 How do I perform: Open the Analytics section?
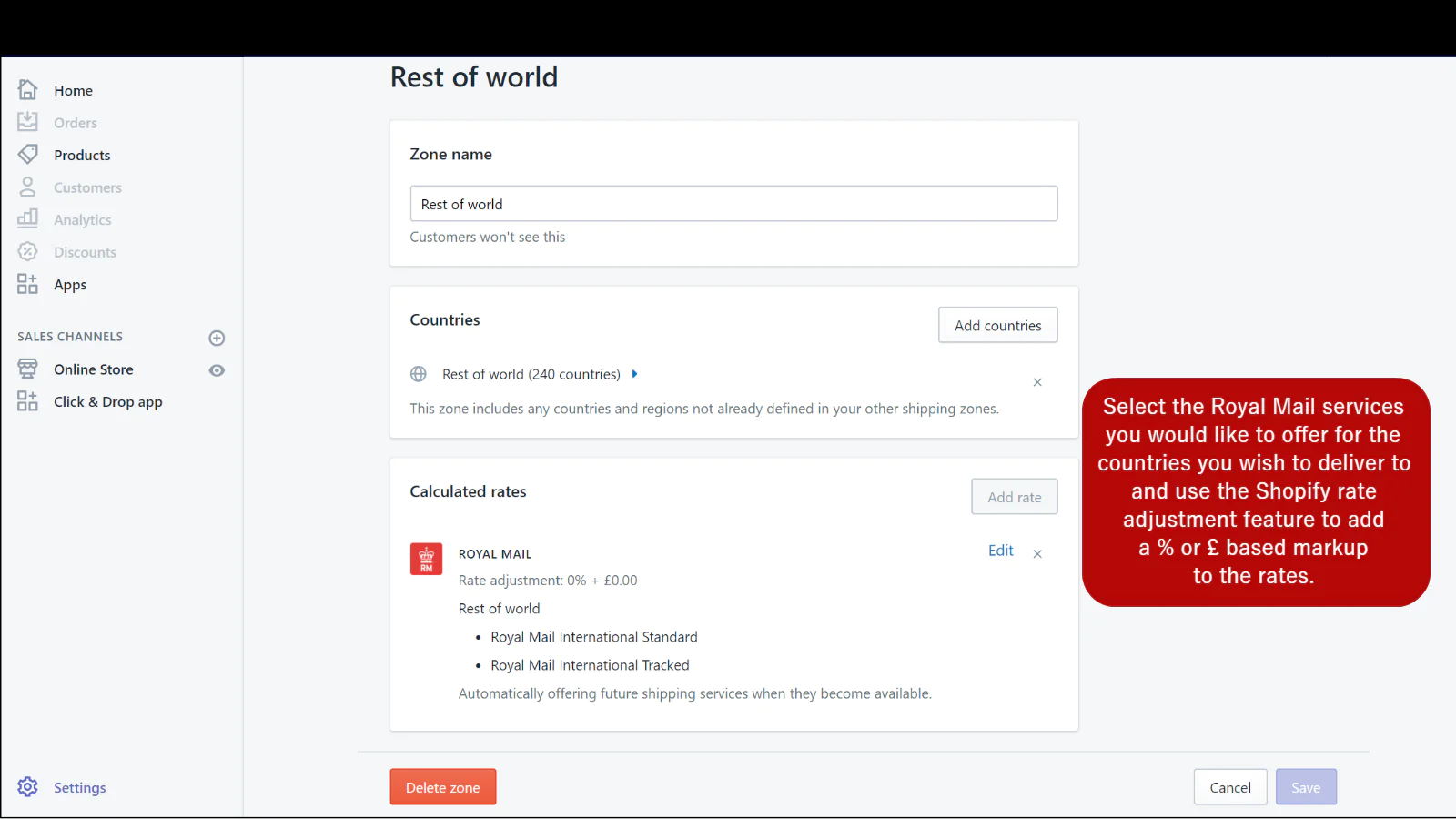[x=82, y=220]
